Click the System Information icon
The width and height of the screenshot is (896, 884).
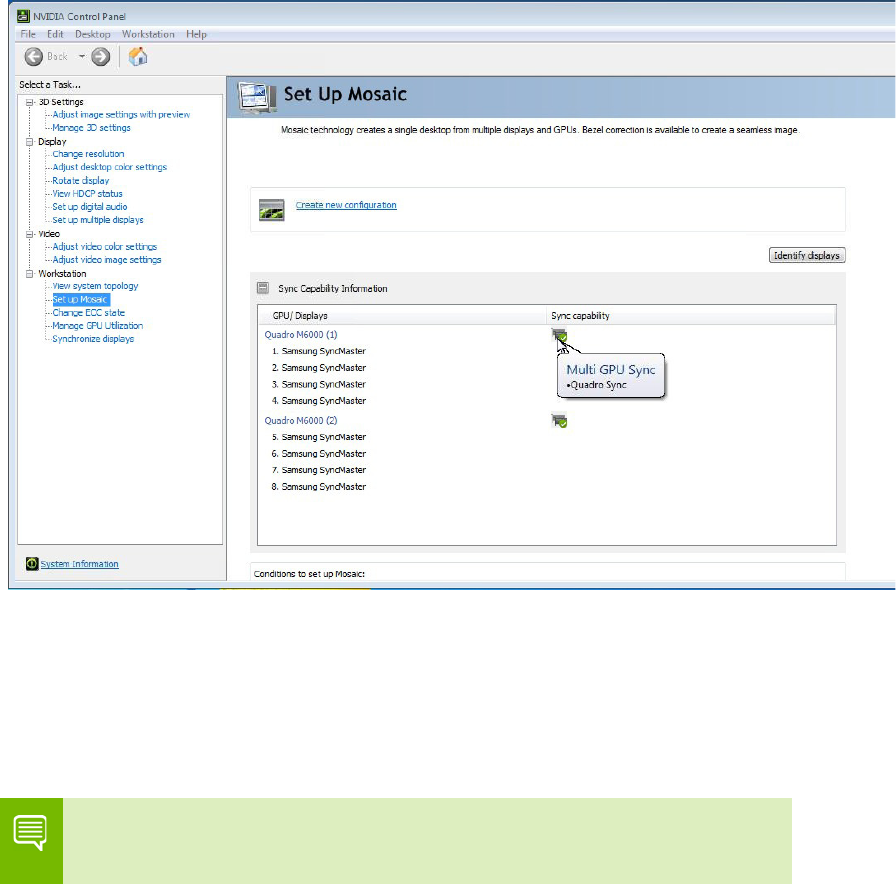[32, 564]
